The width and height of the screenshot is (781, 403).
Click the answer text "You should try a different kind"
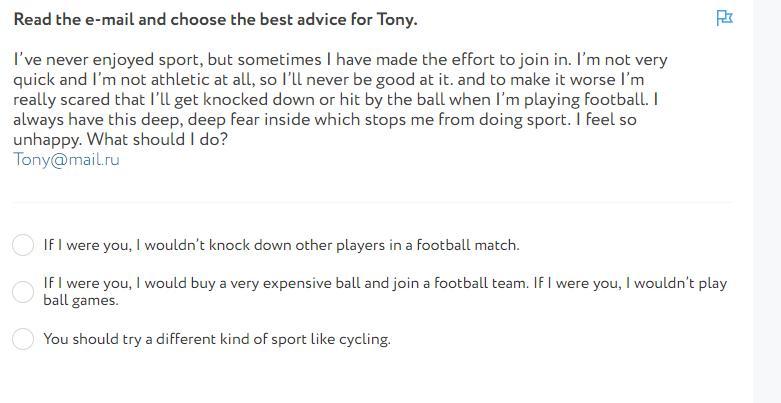[x=150, y=339]
